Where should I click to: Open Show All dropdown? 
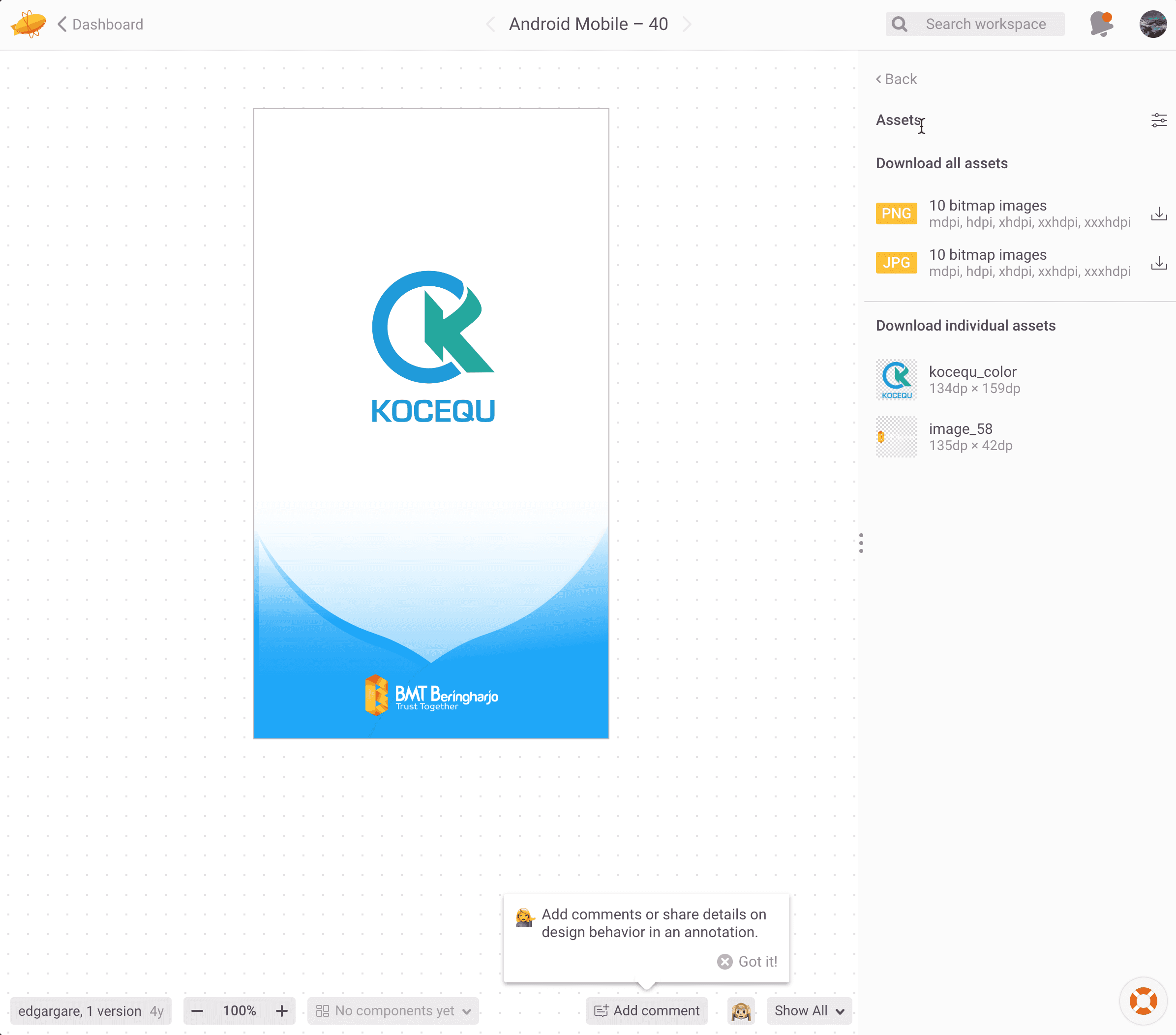pos(809,1011)
